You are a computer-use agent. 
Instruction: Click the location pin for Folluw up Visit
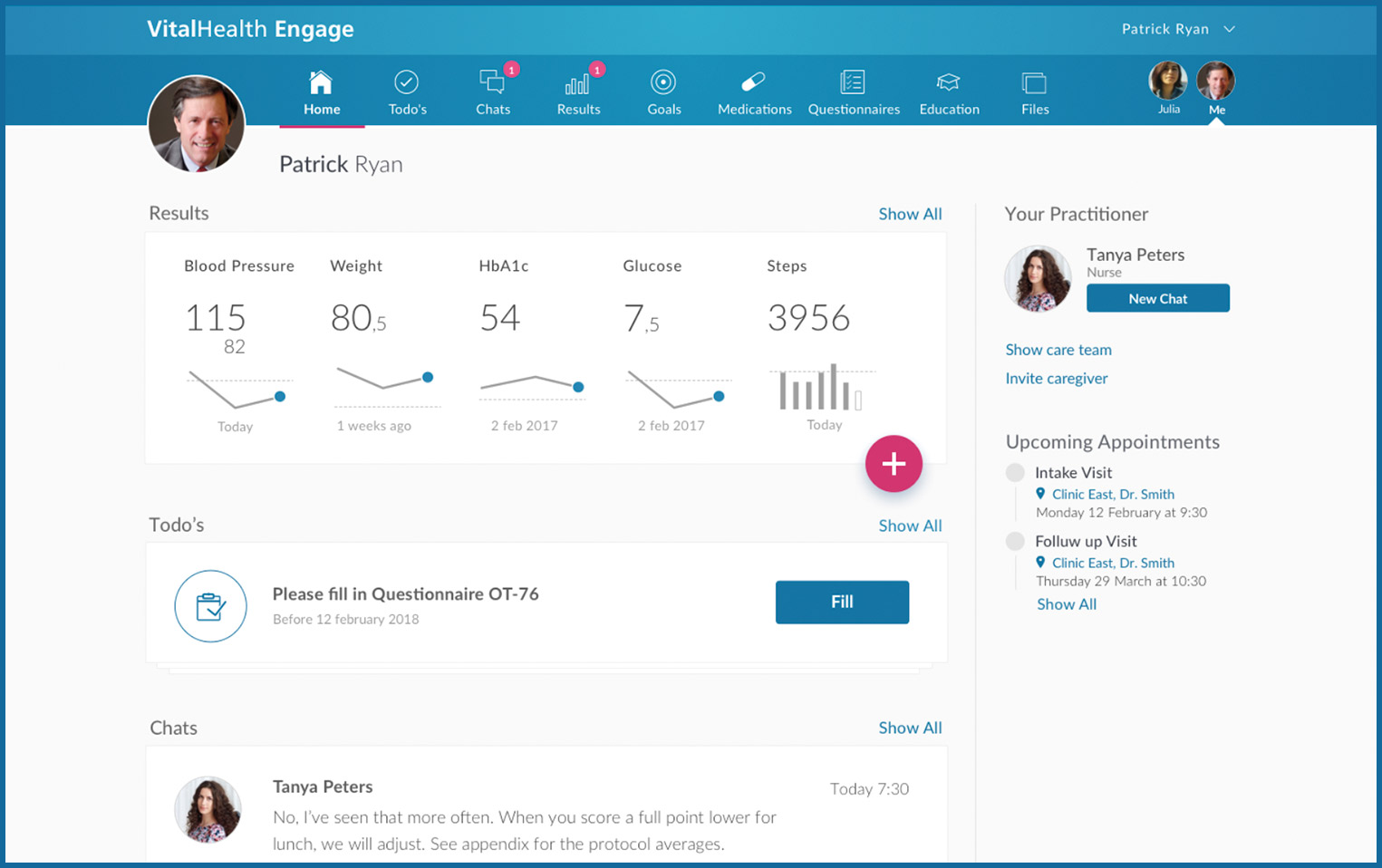[x=1040, y=563]
